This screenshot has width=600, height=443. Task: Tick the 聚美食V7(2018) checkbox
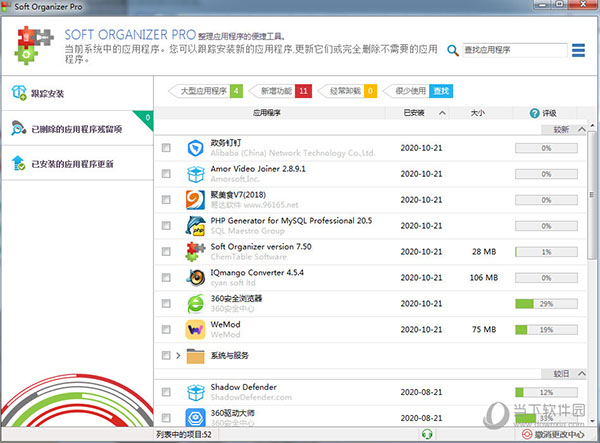pyautogui.click(x=166, y=200)
